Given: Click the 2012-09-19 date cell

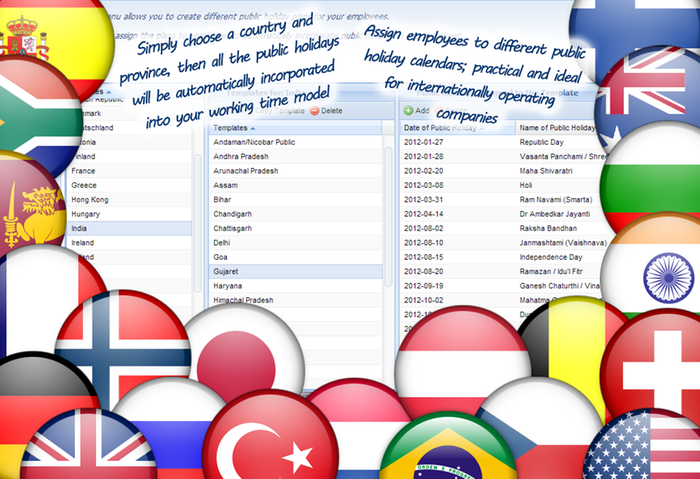Looking at the screenshot, I should [423, 286].
